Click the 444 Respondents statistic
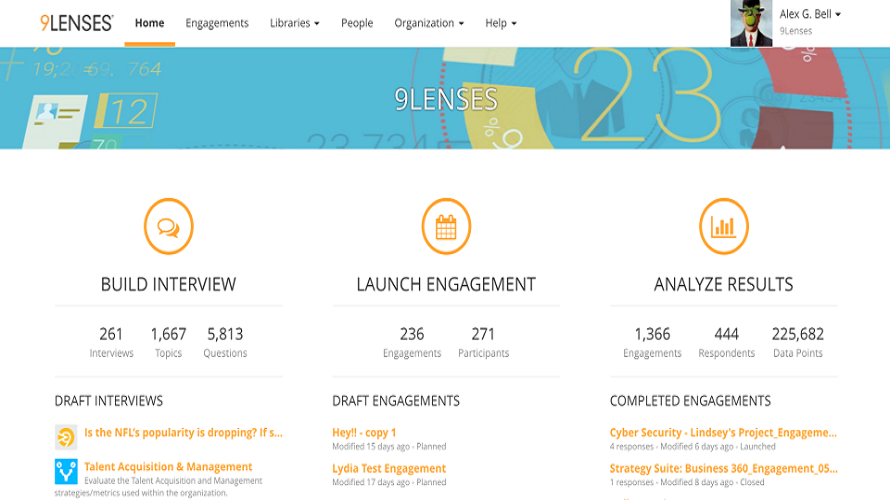The height and width of the screenshot is (500, 890). pyautogui.click(x=727, y=342)
